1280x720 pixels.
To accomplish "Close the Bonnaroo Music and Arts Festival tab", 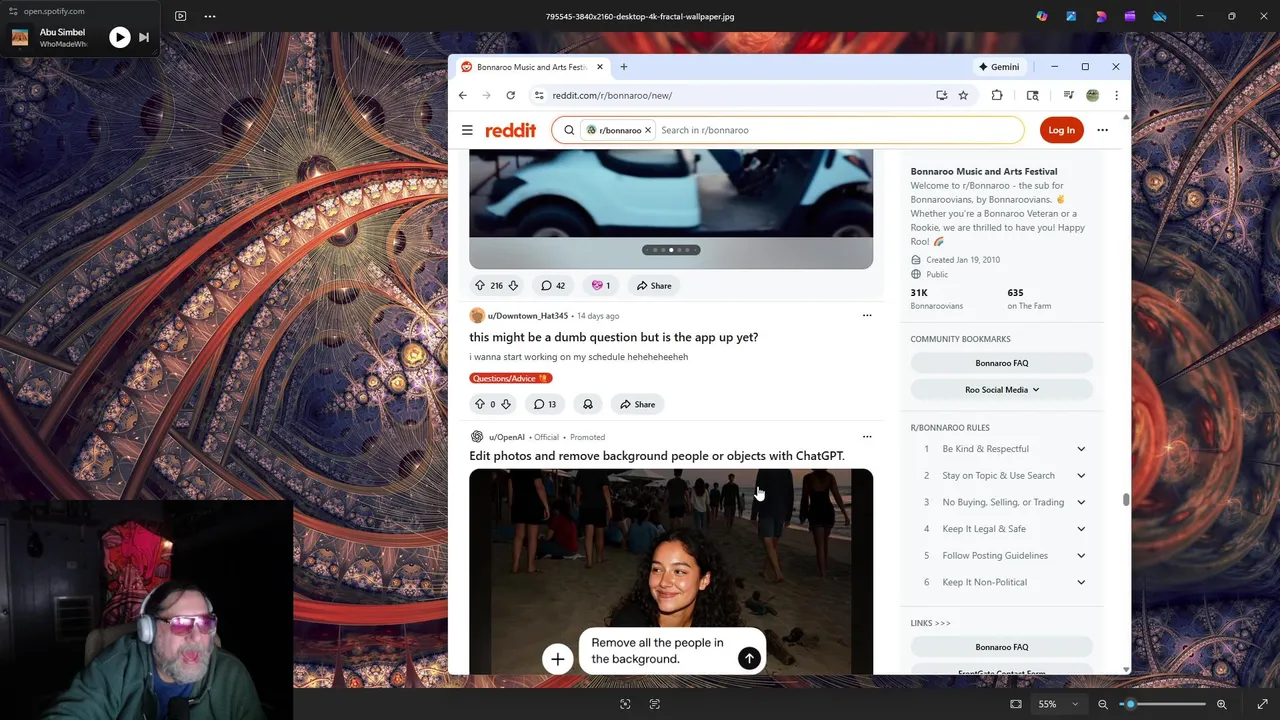I will pos(600,67).
